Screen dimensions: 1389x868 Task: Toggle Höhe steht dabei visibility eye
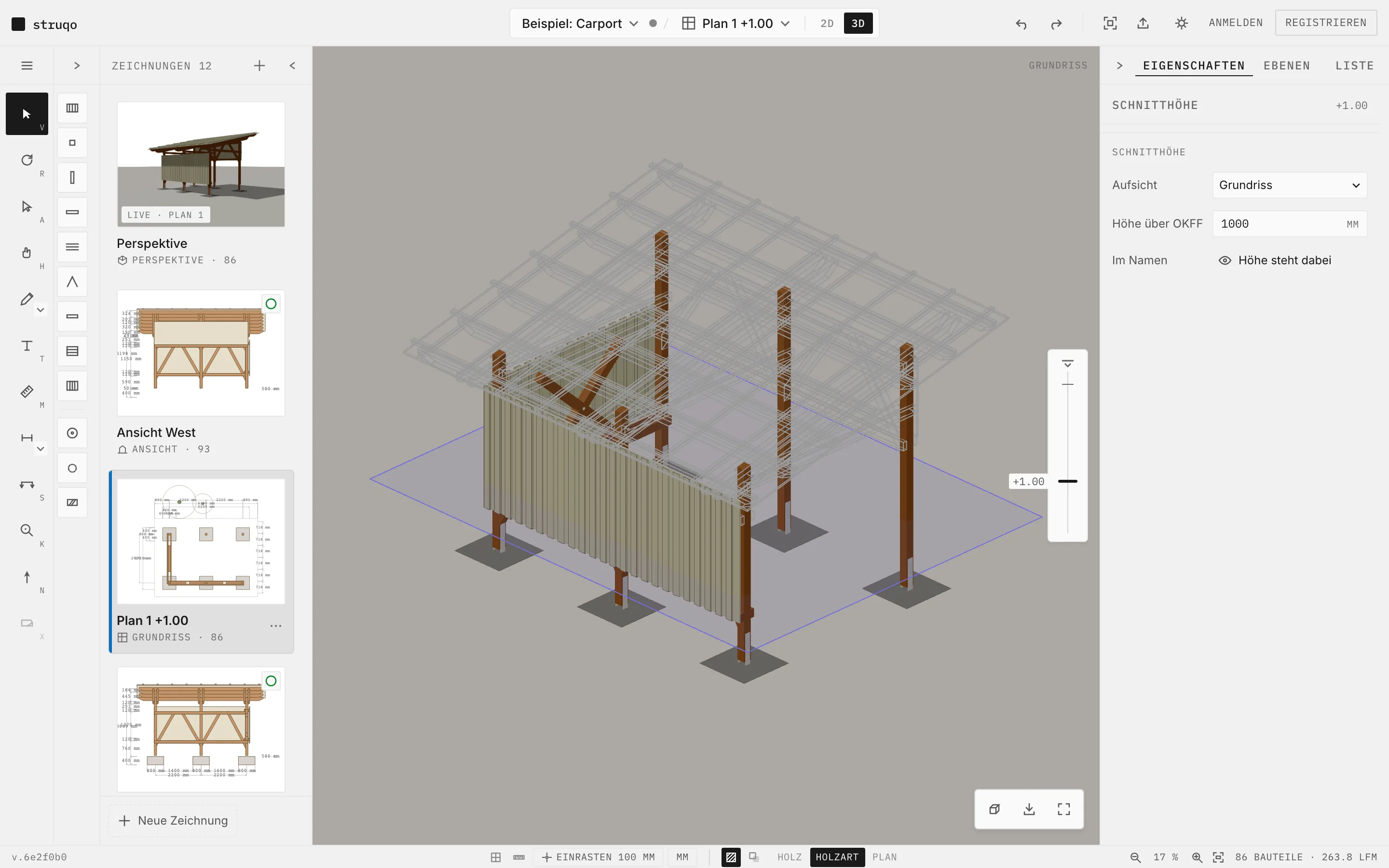click(1224, 260)
